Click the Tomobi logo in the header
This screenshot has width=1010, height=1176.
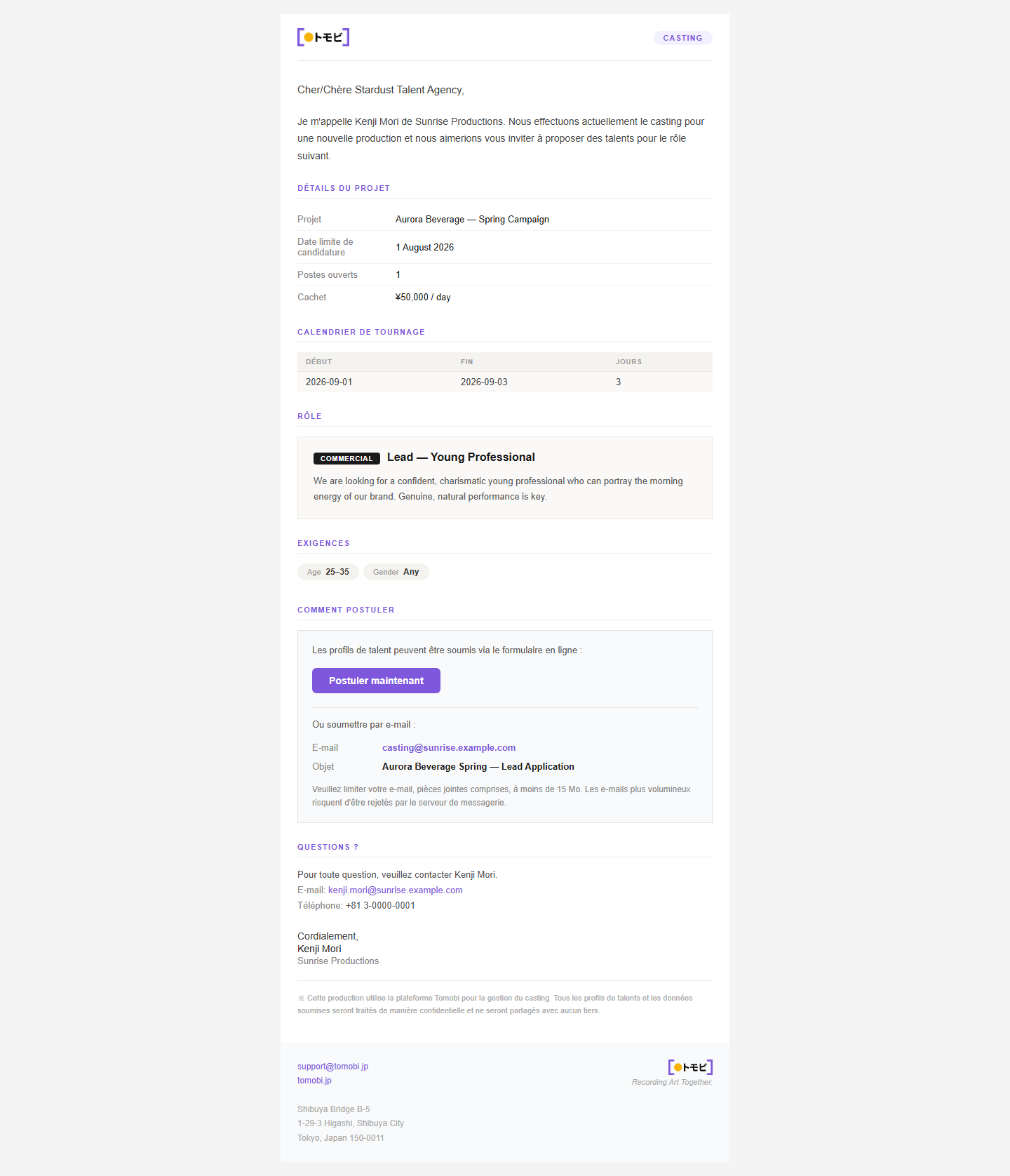tap(323, 37)
